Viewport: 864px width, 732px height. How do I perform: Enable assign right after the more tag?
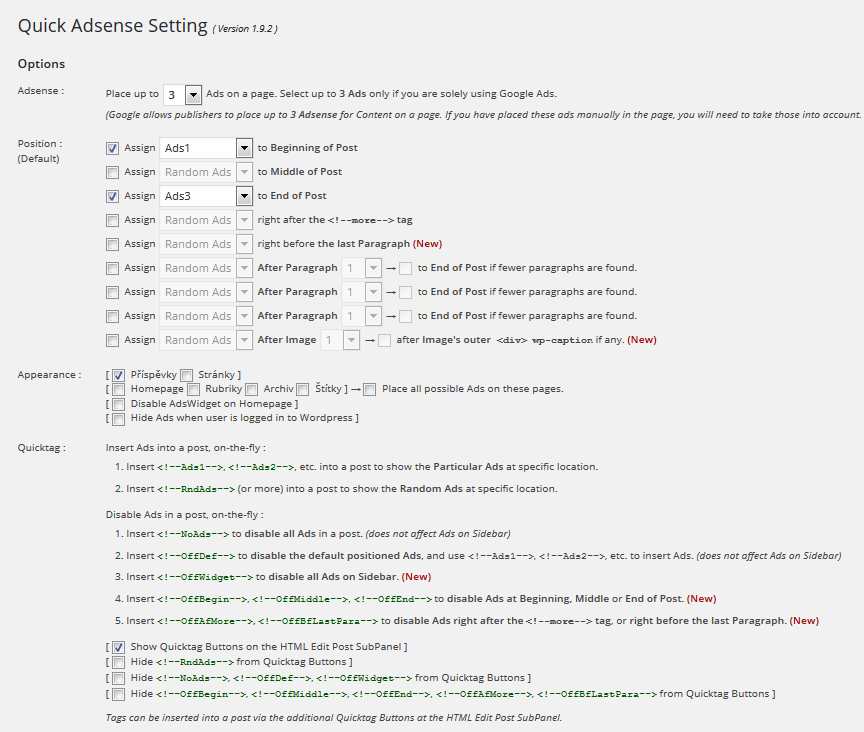113,220
